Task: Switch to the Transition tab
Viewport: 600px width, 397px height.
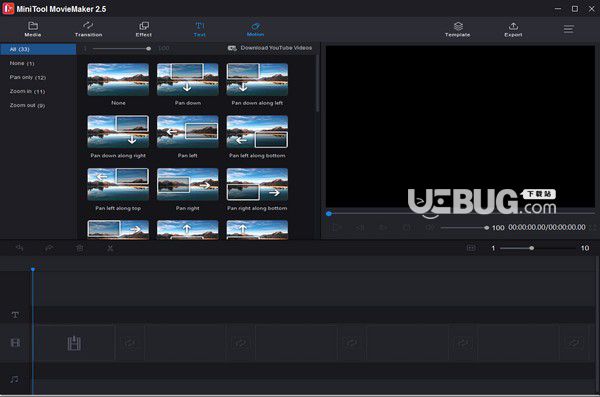Action: pyautogui.click(x=88, y=29)
